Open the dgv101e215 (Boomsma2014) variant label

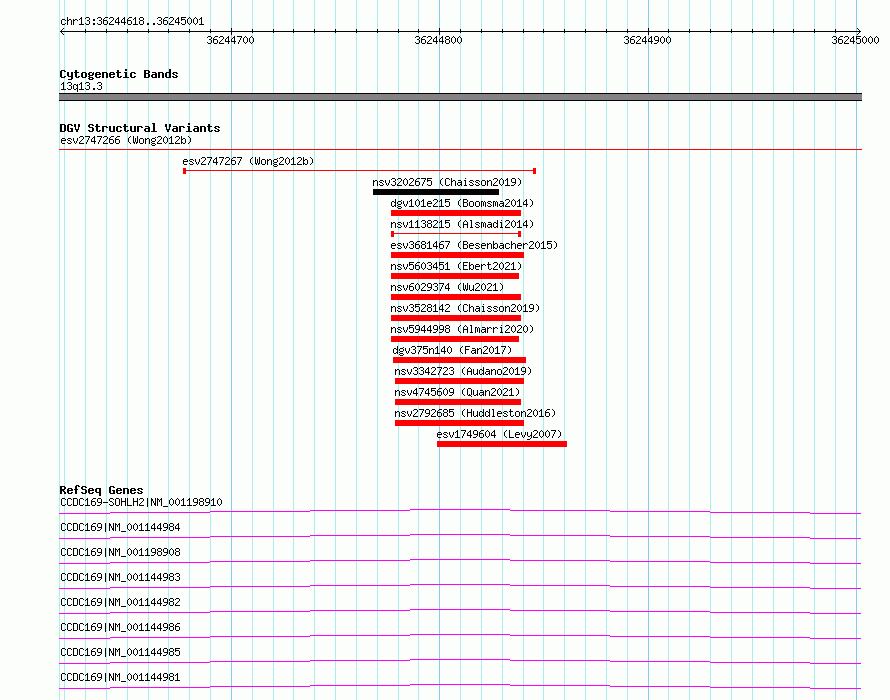pyautogui.click(x=462, y=203)
